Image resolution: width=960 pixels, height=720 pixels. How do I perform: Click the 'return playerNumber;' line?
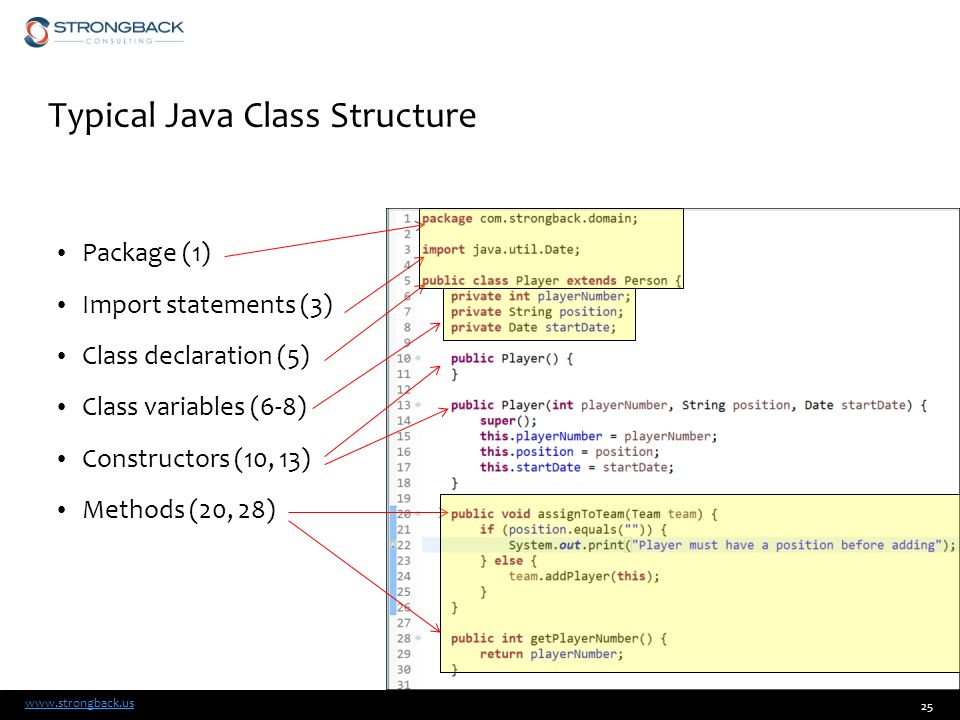[552, 654]
